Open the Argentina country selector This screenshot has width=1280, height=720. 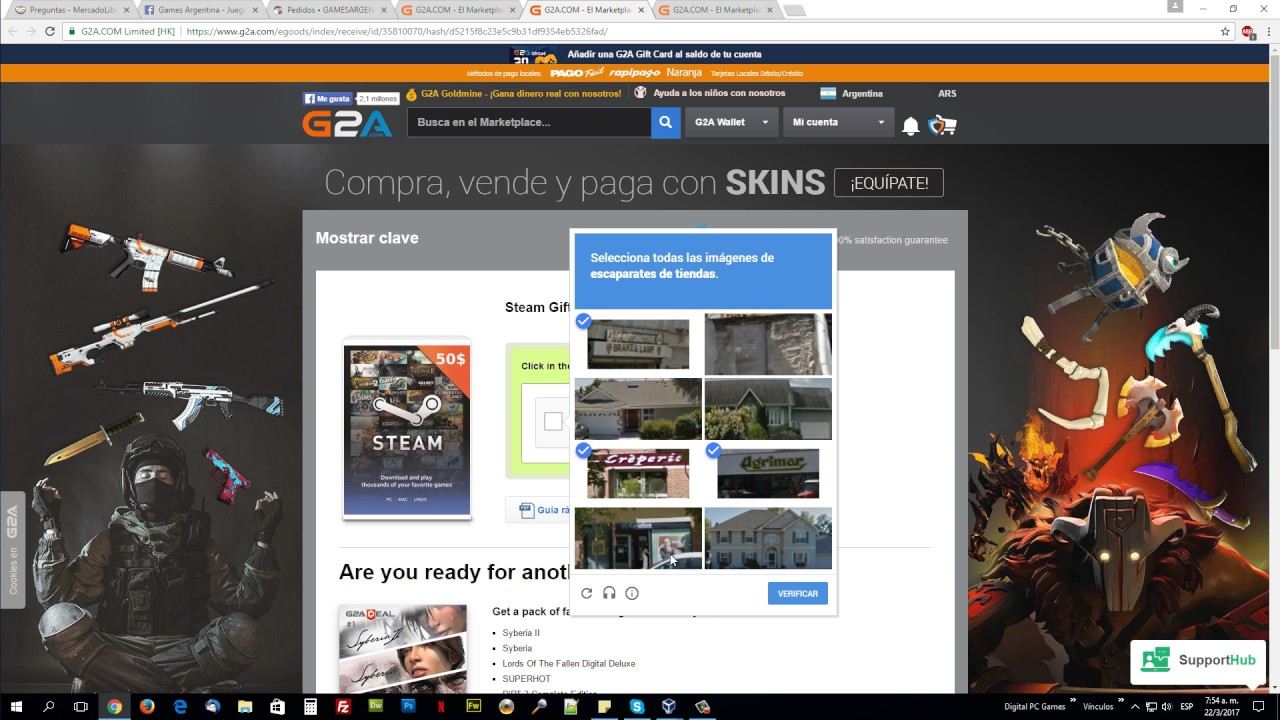[852, 94]
